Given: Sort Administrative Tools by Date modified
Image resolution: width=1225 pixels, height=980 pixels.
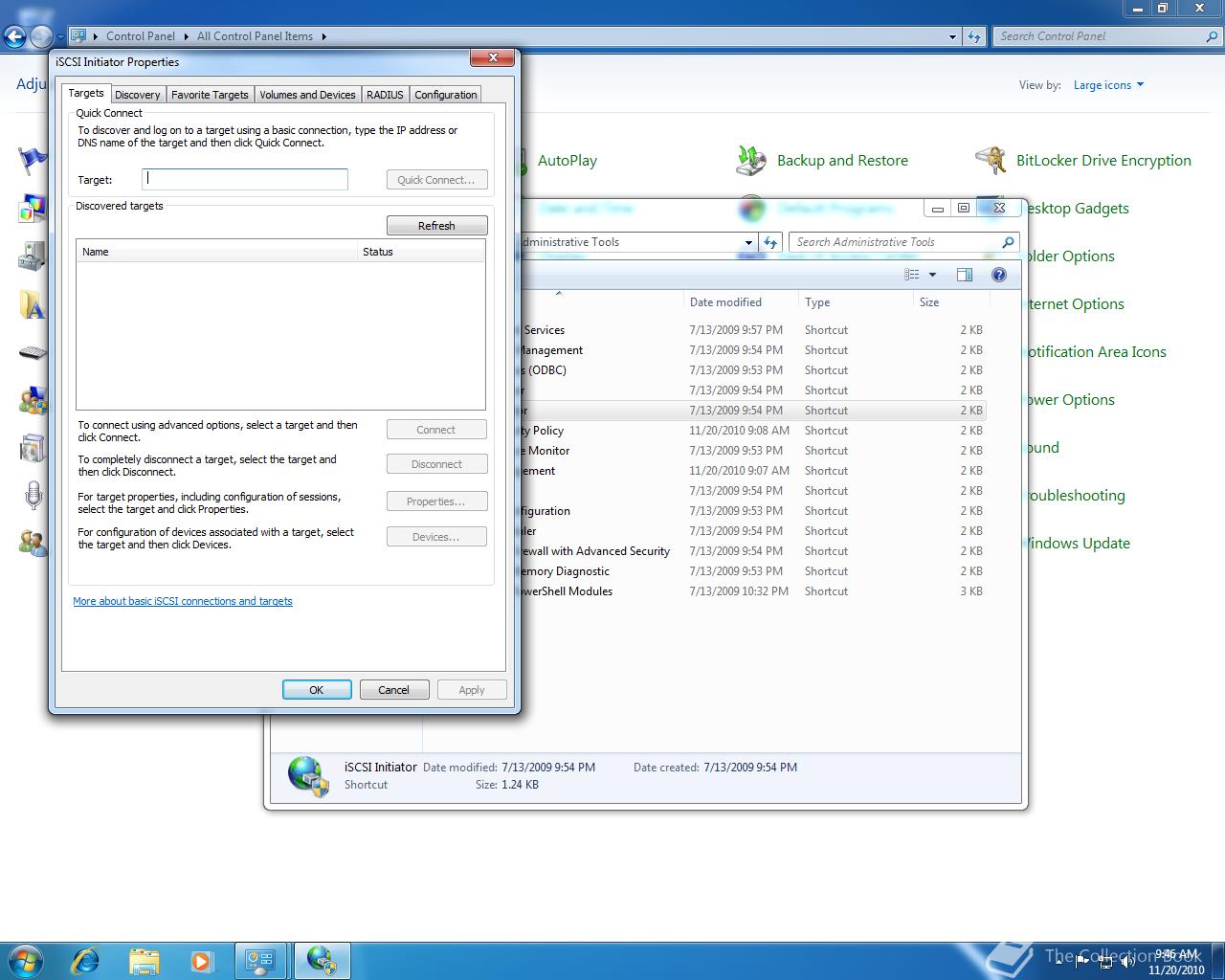Looking at the screenshot, I should (x=740, y=302).
